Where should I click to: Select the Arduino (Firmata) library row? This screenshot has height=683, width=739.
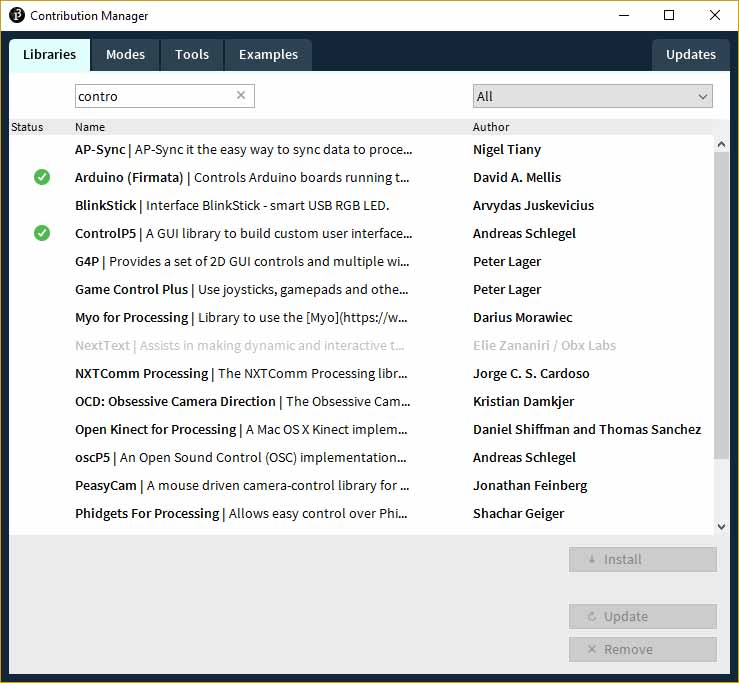coord(361,177)
